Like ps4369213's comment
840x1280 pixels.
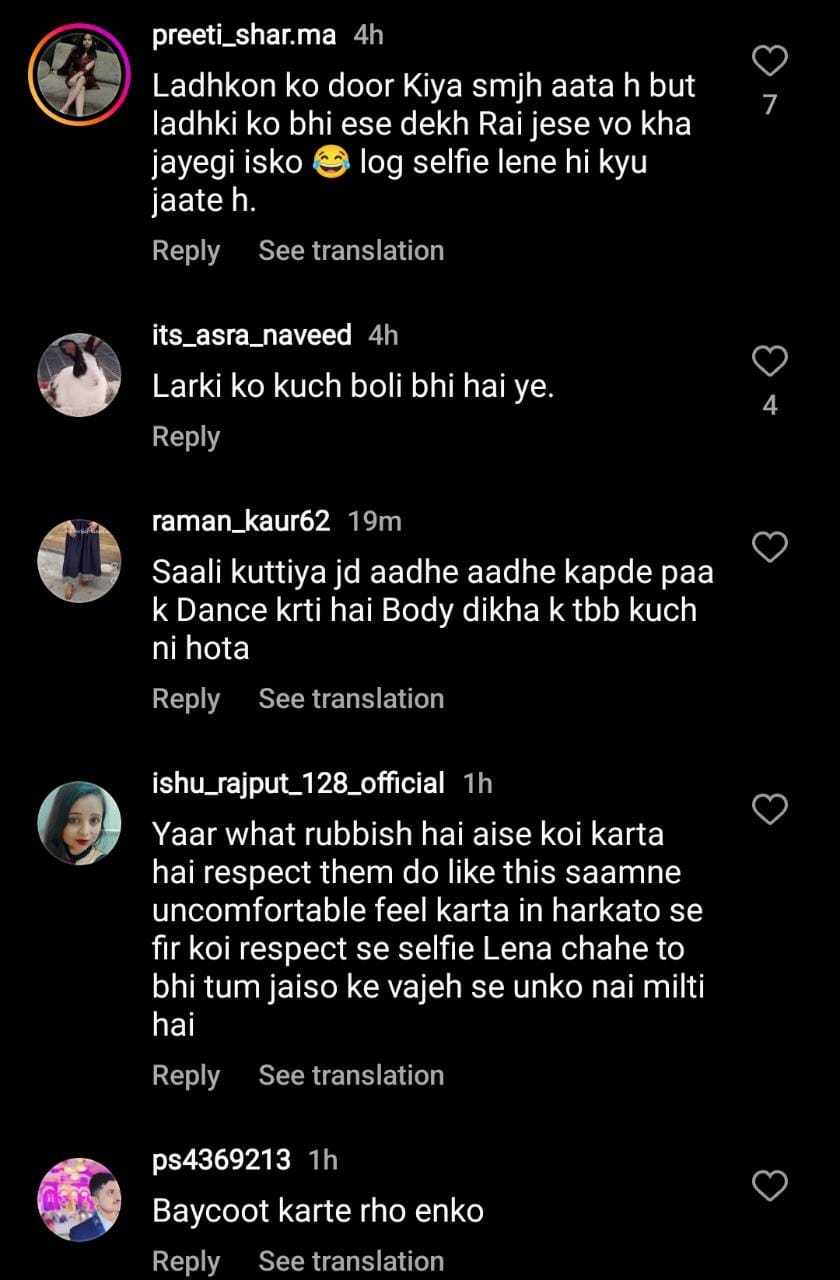tap(769, 1186)
